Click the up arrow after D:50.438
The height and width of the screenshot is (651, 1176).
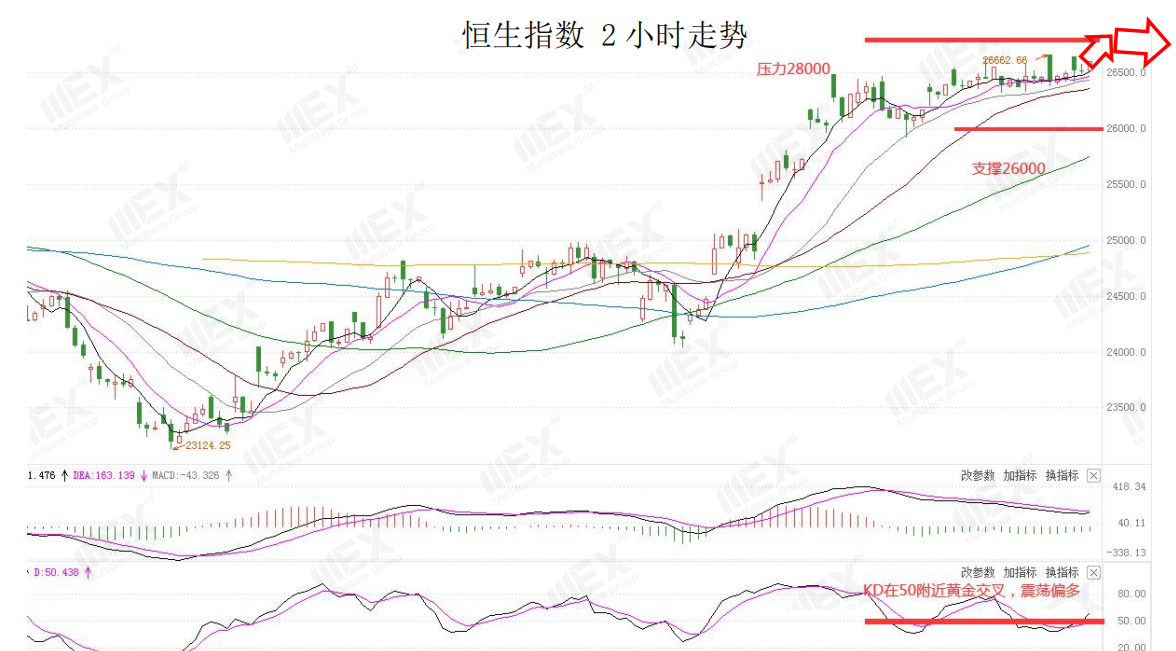88,572
